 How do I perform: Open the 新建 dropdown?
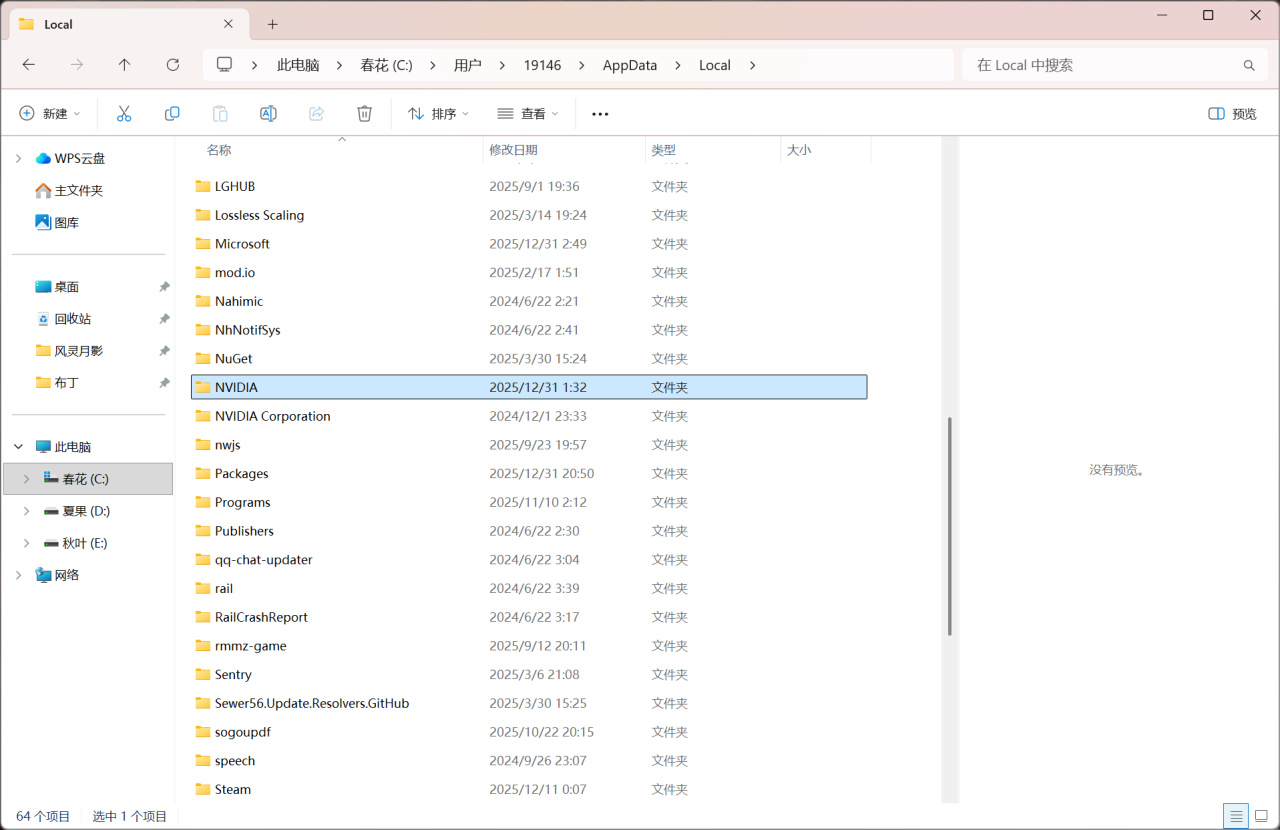click(x=50, y=114)
